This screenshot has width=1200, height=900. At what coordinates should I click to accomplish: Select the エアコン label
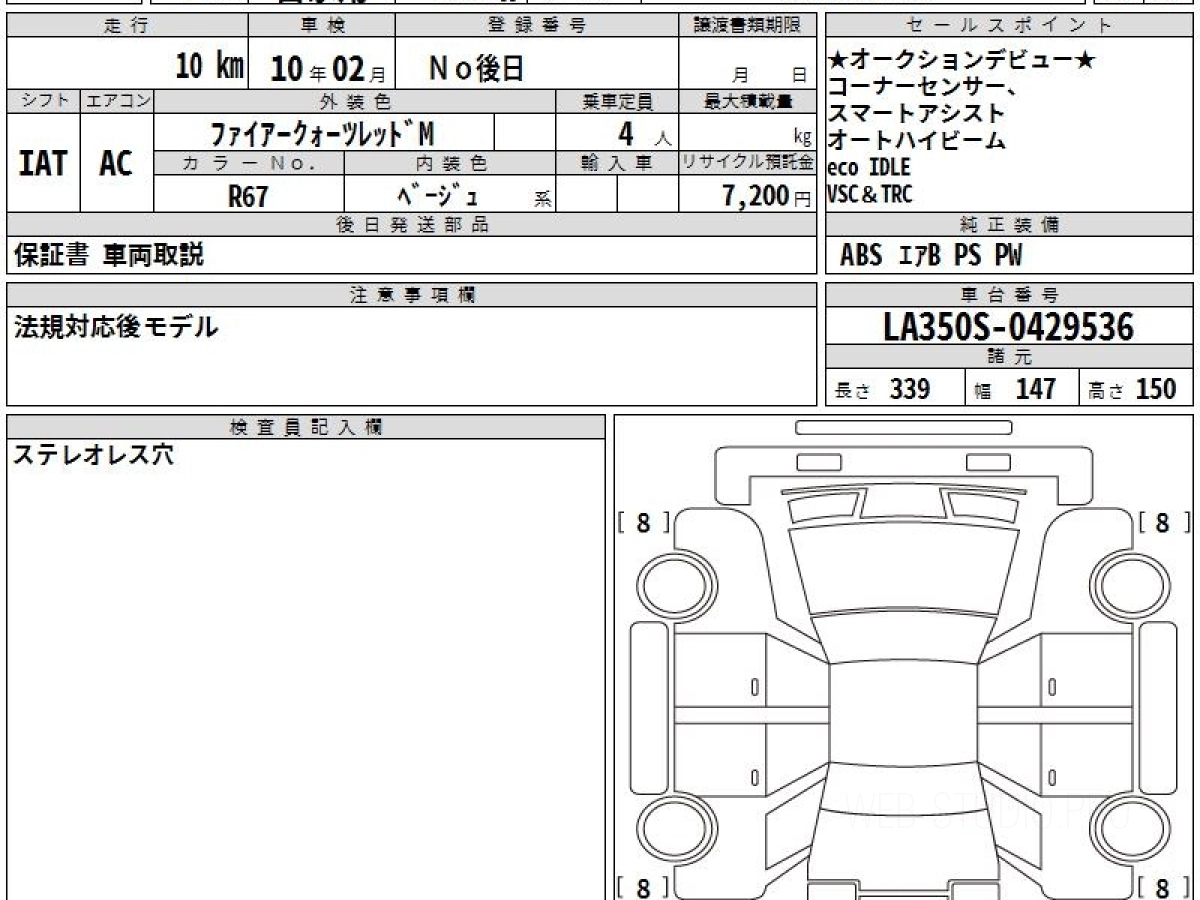pyautogui.click(x=117, y=101)
